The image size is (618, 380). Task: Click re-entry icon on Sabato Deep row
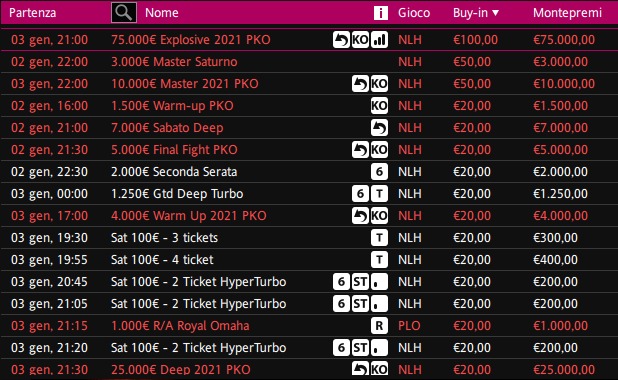[379, 128]
